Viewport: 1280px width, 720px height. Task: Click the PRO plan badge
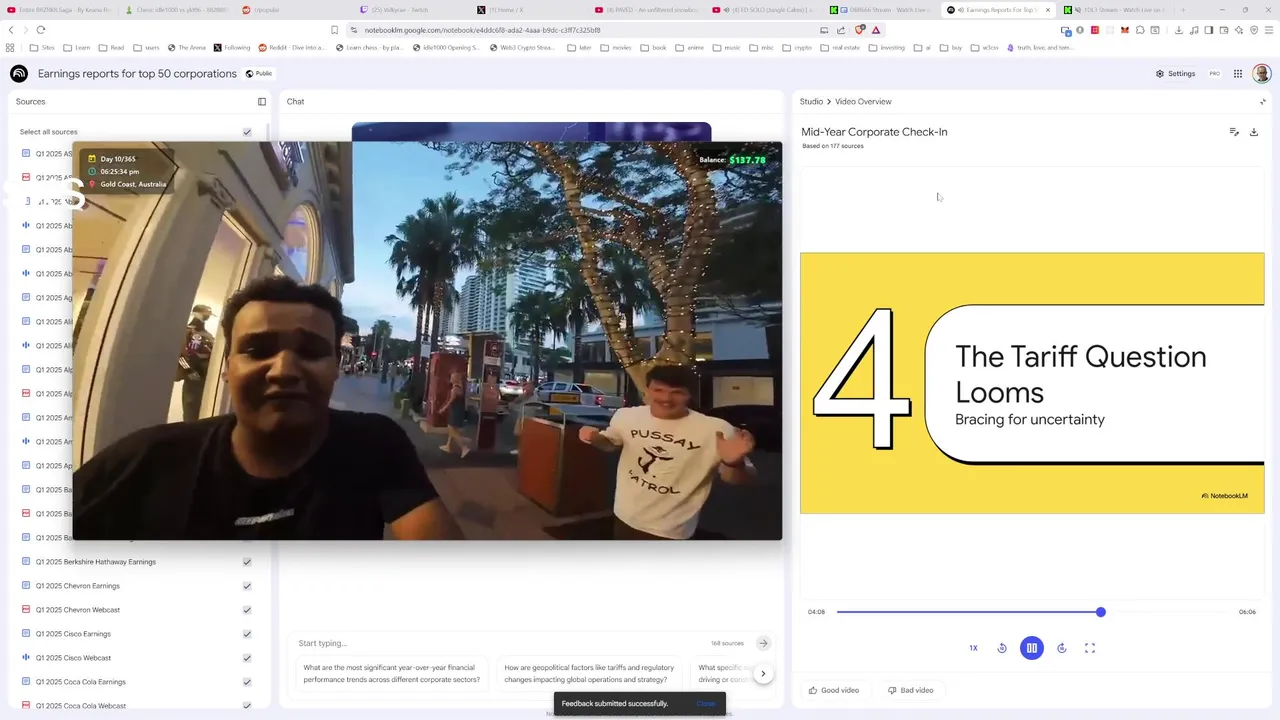[1215, 73]
